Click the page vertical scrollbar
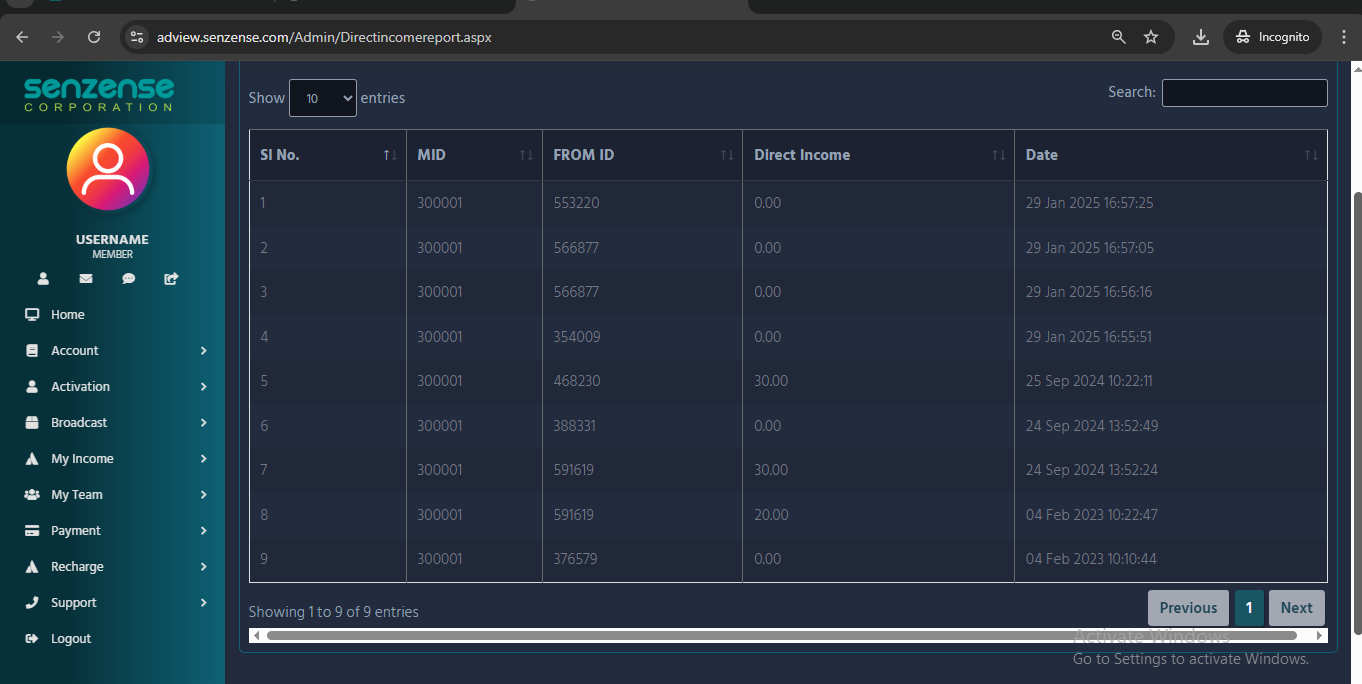 pos(1356,412)
